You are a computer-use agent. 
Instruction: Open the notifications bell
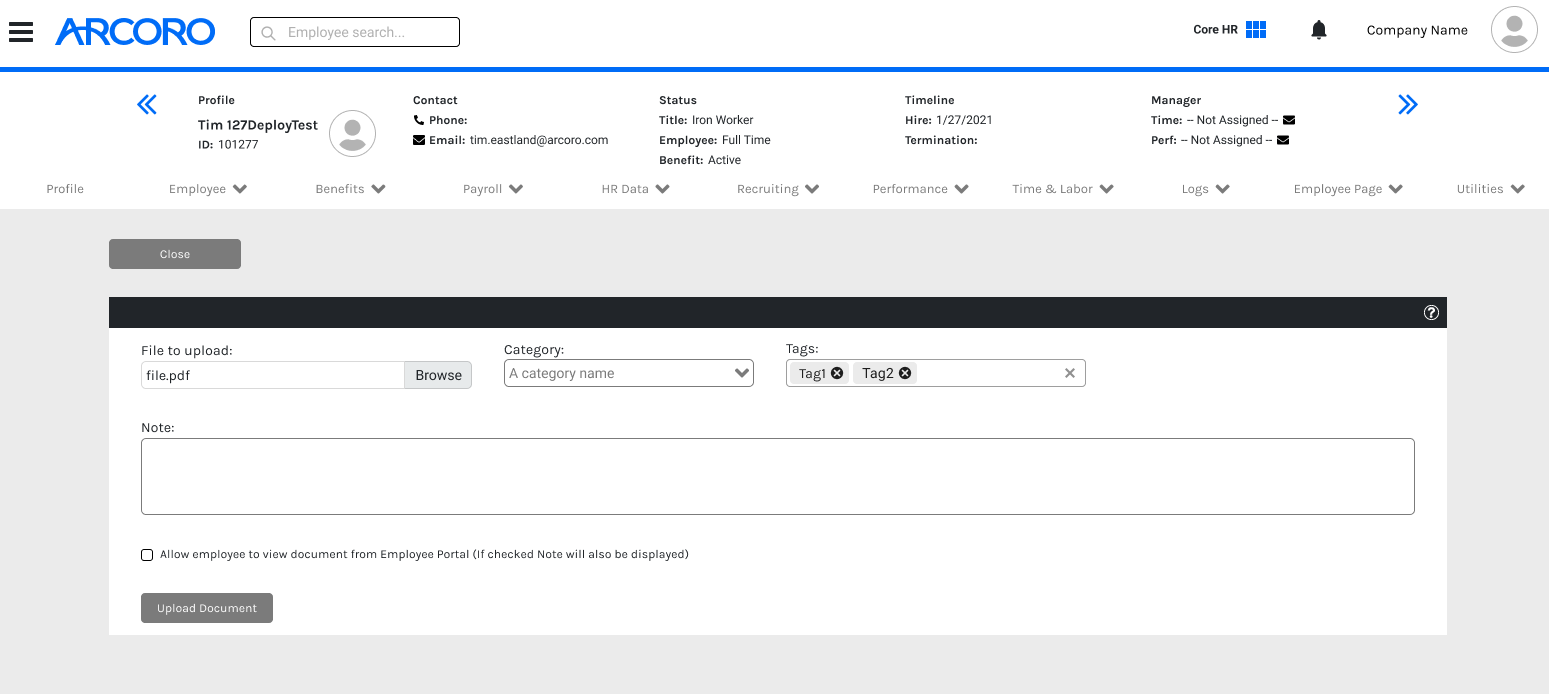(x=1319, y=30)
